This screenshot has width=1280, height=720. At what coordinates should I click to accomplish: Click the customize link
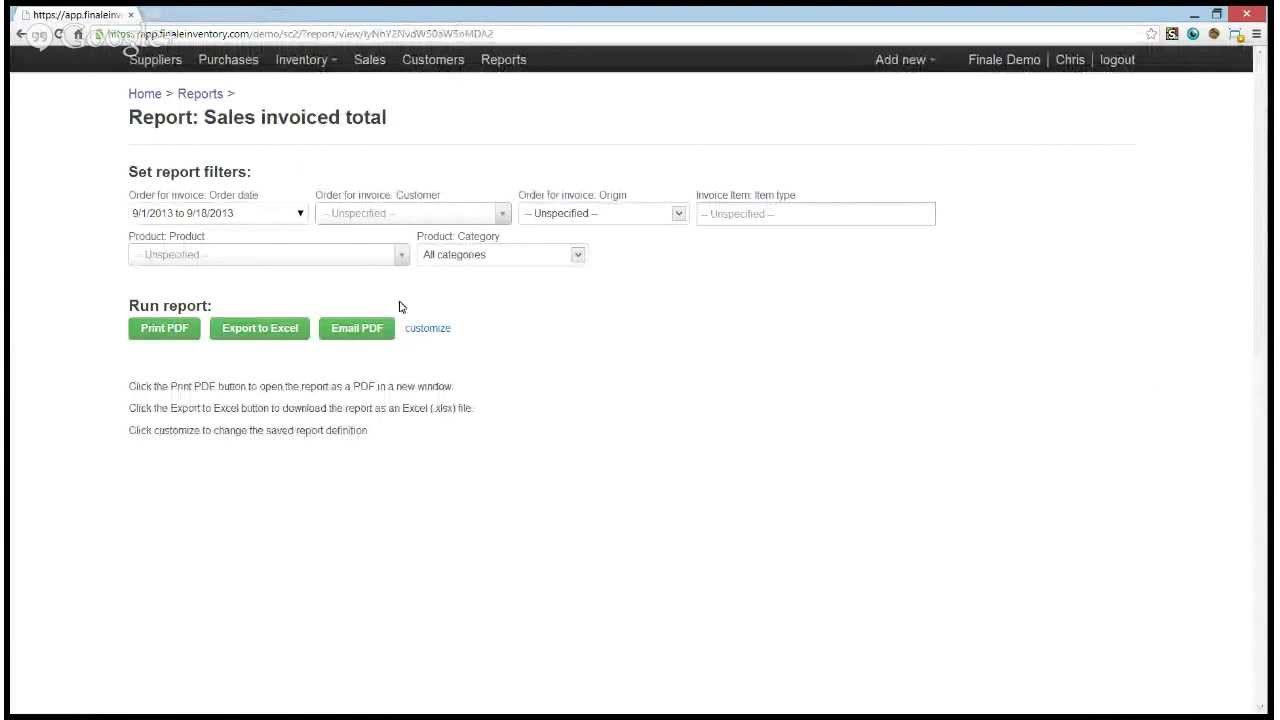(428, 328)
